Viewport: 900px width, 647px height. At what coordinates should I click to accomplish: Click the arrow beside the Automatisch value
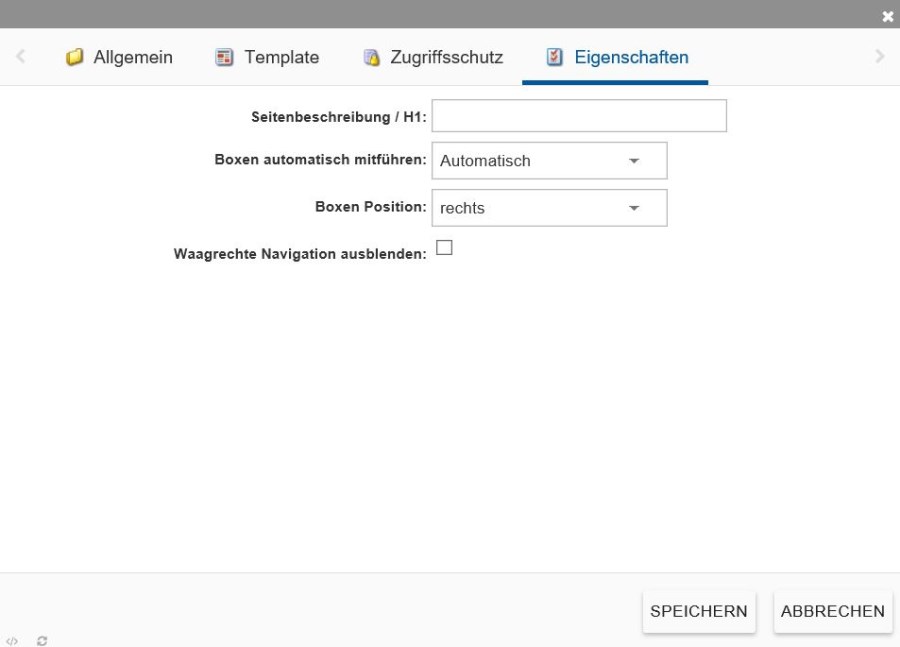[x=633, y=161]
